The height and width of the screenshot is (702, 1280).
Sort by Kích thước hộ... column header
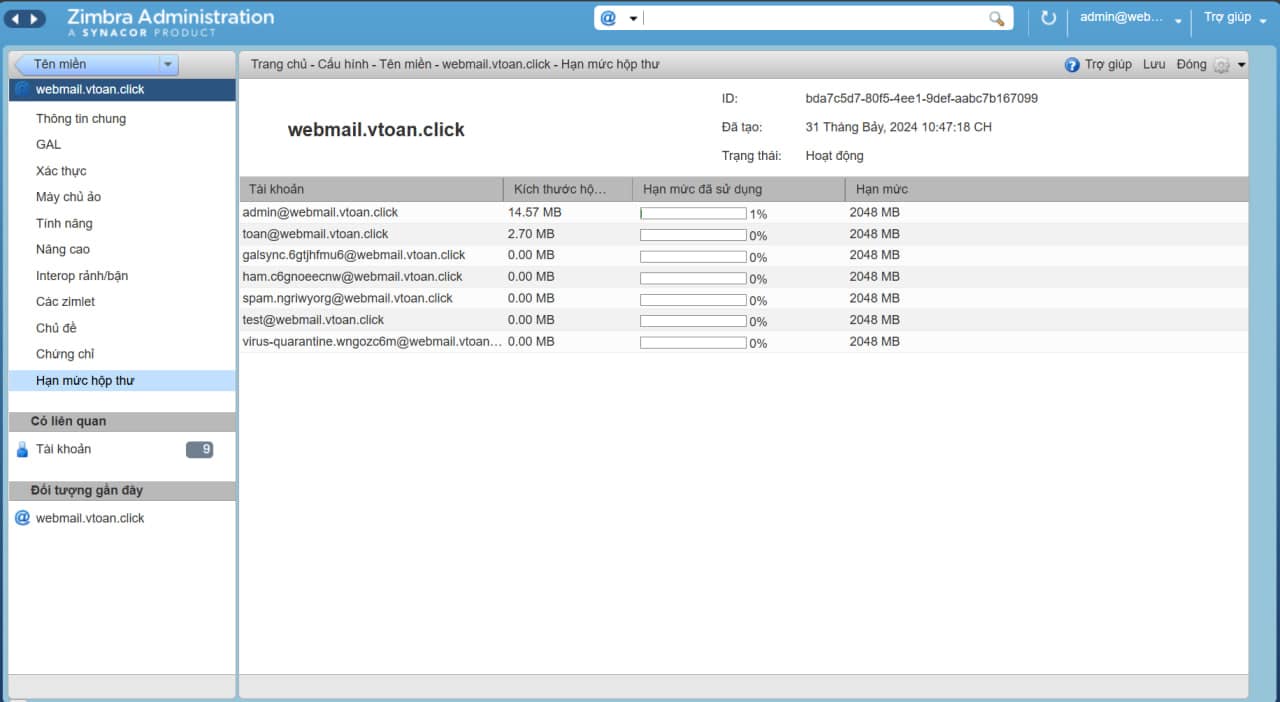pos(568,189)
